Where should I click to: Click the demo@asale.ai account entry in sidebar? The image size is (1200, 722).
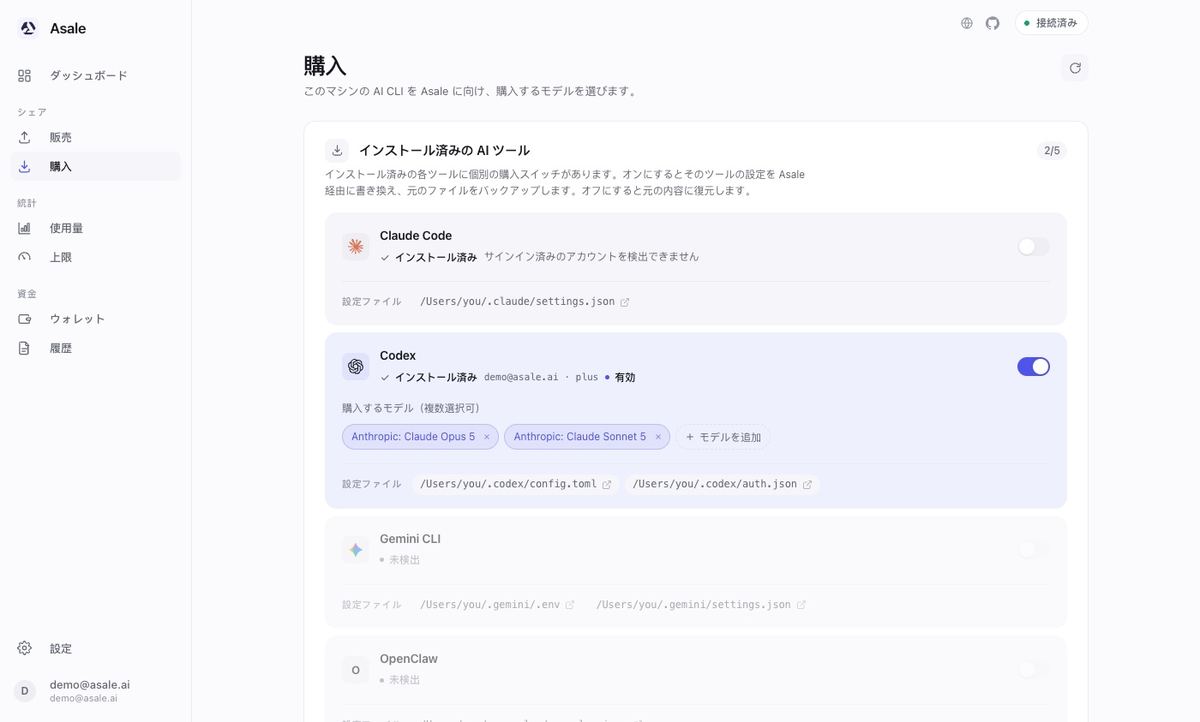point(96,691)
